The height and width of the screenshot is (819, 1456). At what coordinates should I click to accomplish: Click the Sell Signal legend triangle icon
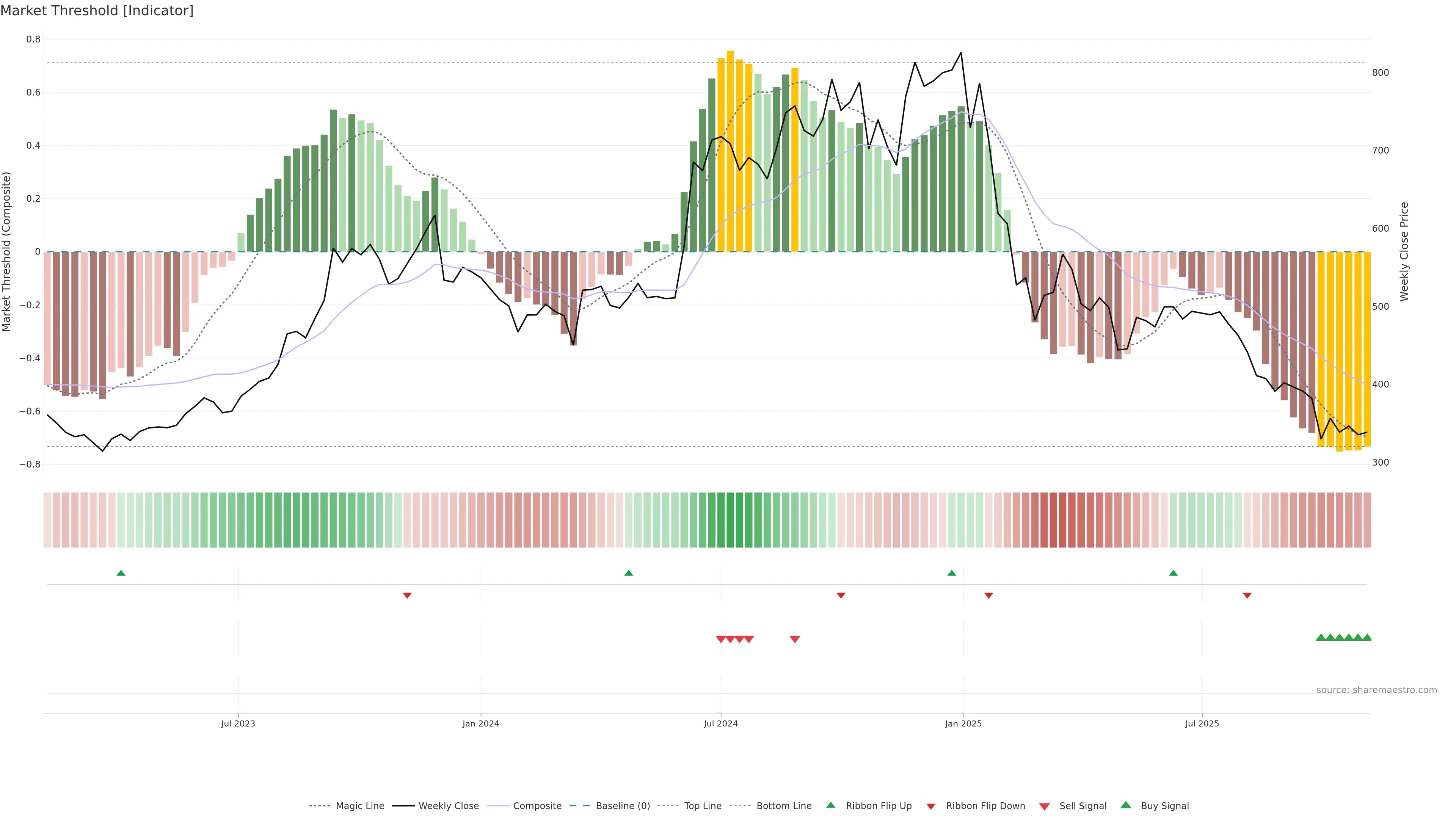[x=1045, y=806]
